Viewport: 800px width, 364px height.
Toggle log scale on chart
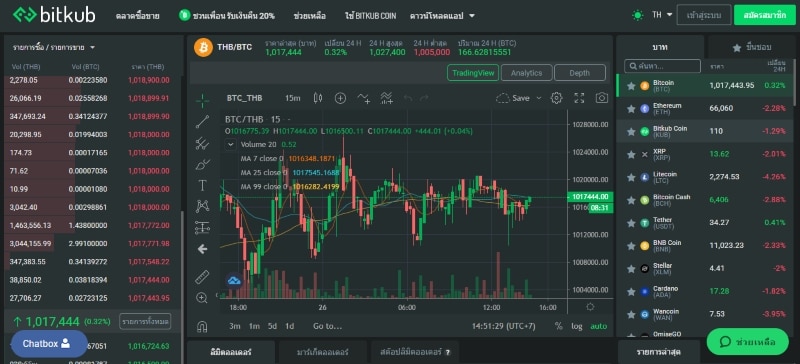(x=577, y=326)
